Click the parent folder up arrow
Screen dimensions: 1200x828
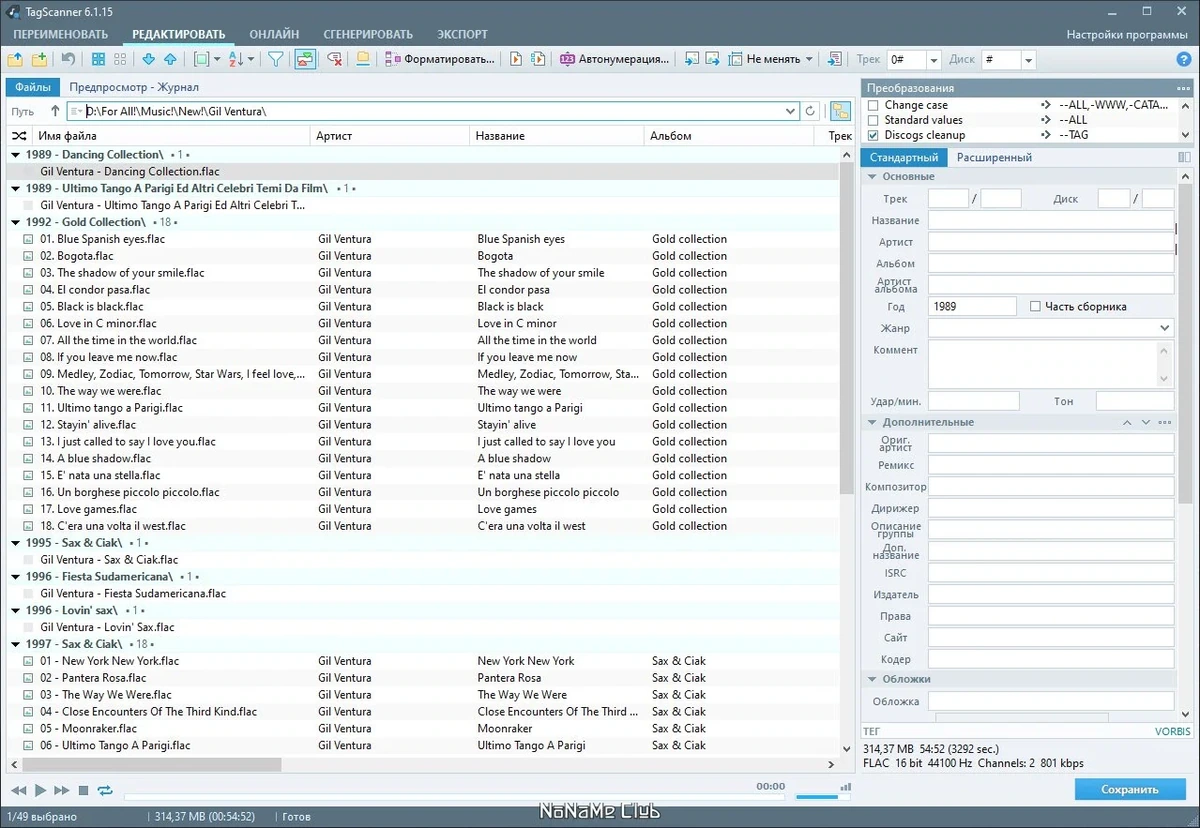[55, 111]
